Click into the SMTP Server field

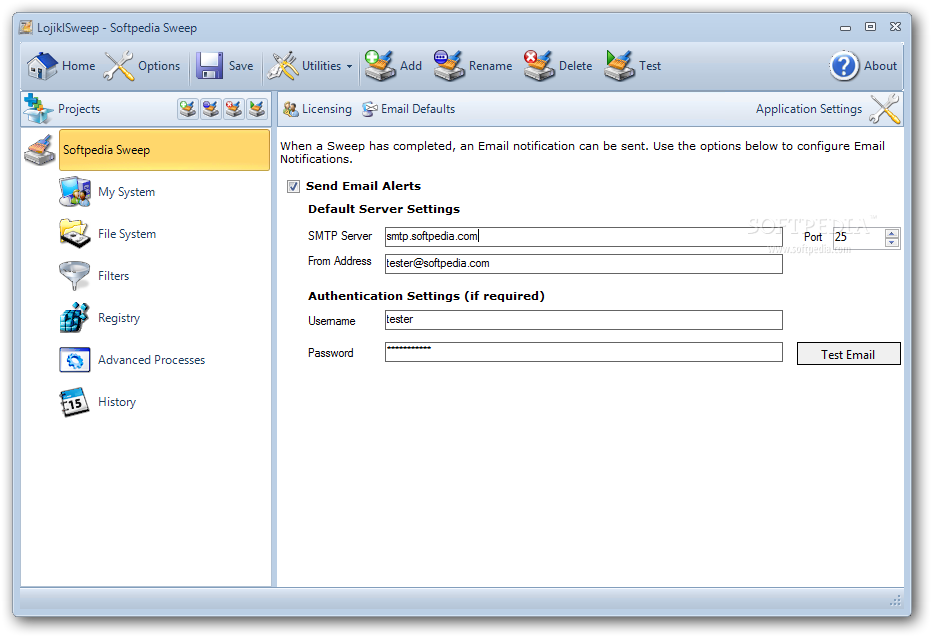(584, 236)
